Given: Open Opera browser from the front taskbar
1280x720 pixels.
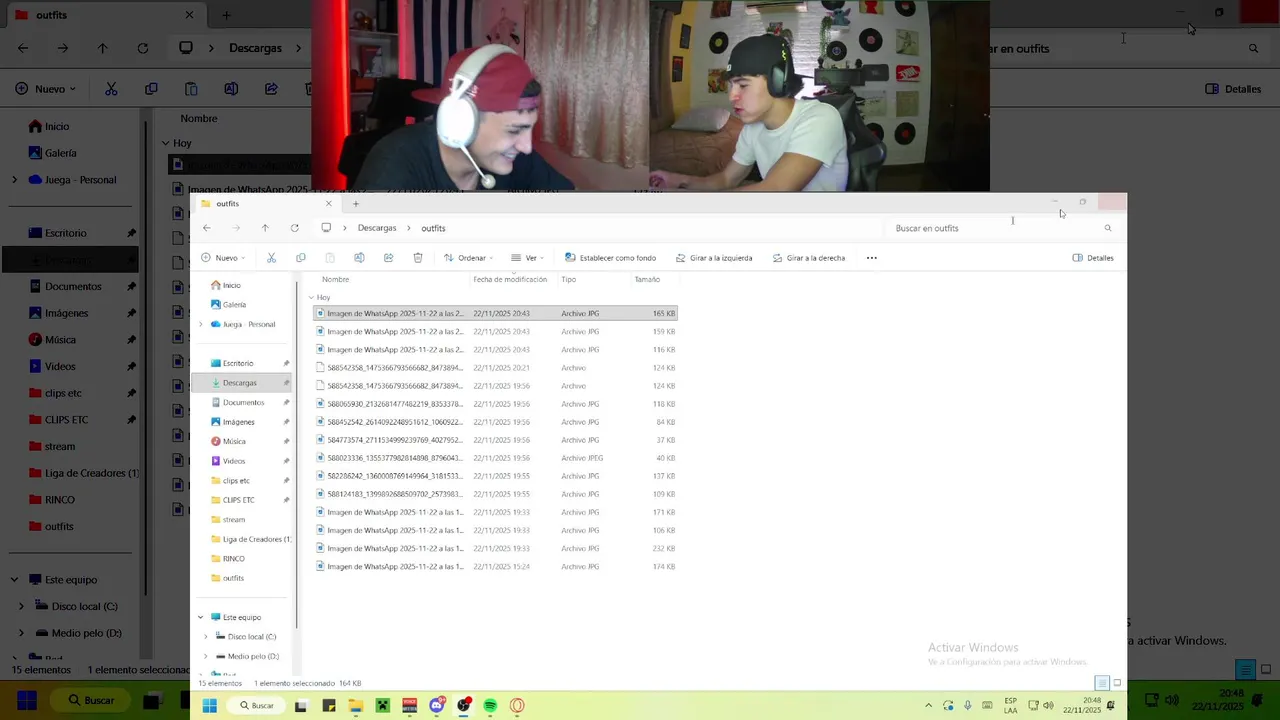Looking at the screenshot, I should 517,706.
